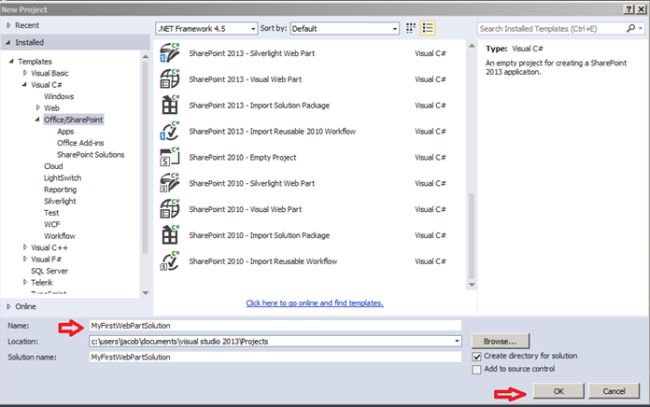Choose SharePoint 2010 Silverlight Web Part icon
The image size is (650, 407).
(x=170, y=183)
